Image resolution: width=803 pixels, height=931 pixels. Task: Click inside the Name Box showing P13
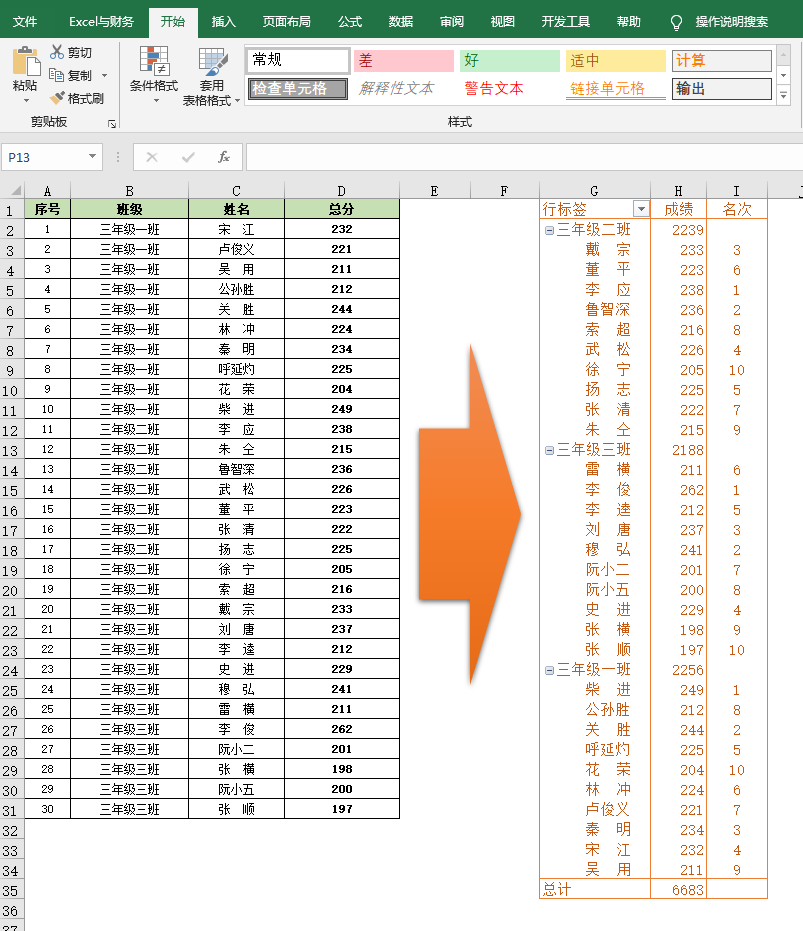point(45,157)
